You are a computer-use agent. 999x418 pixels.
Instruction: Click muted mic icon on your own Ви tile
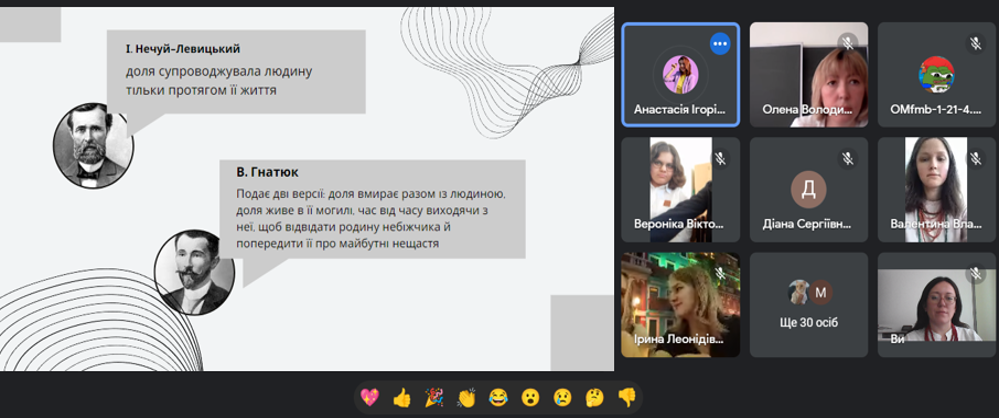[975, 273]
